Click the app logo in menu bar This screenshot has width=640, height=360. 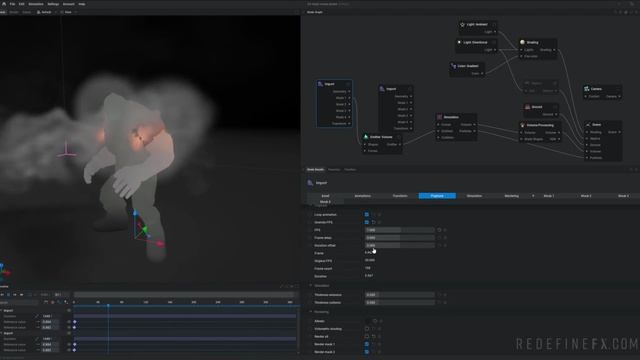(x=4, y=4)
